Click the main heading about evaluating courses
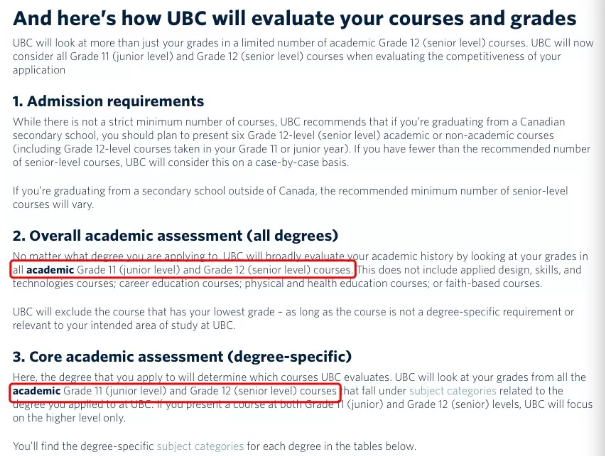Image resolution: width=605 pixels, height=456 pixels. click(294, 19)
